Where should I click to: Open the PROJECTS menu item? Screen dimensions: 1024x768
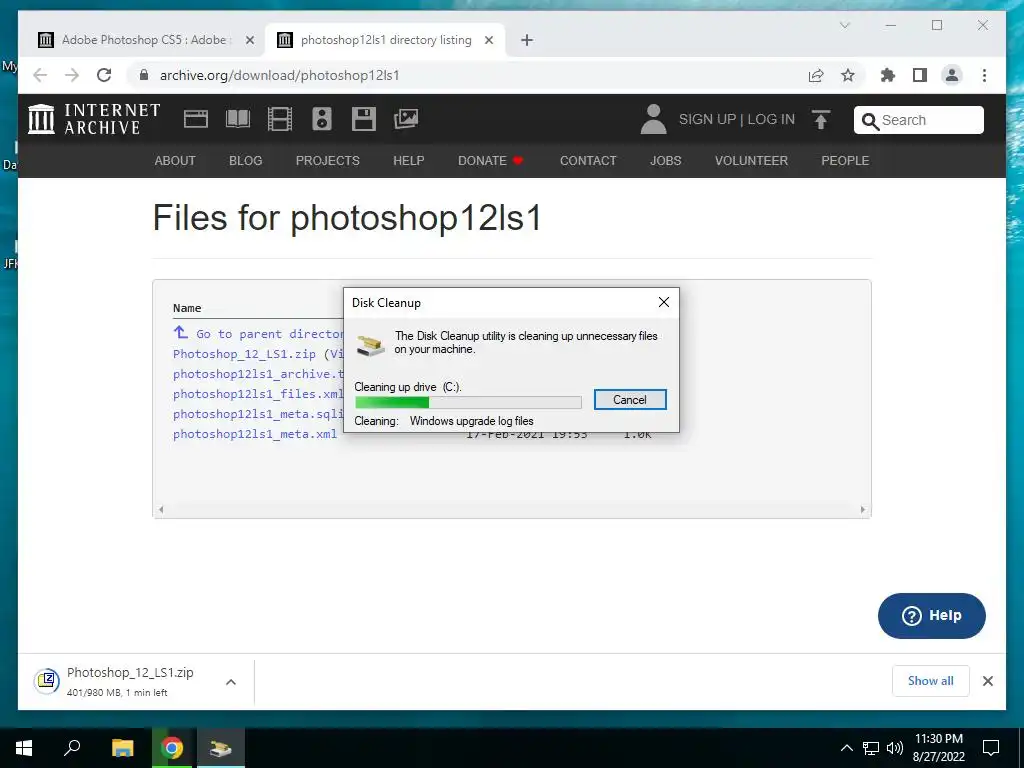click(327, 161)
